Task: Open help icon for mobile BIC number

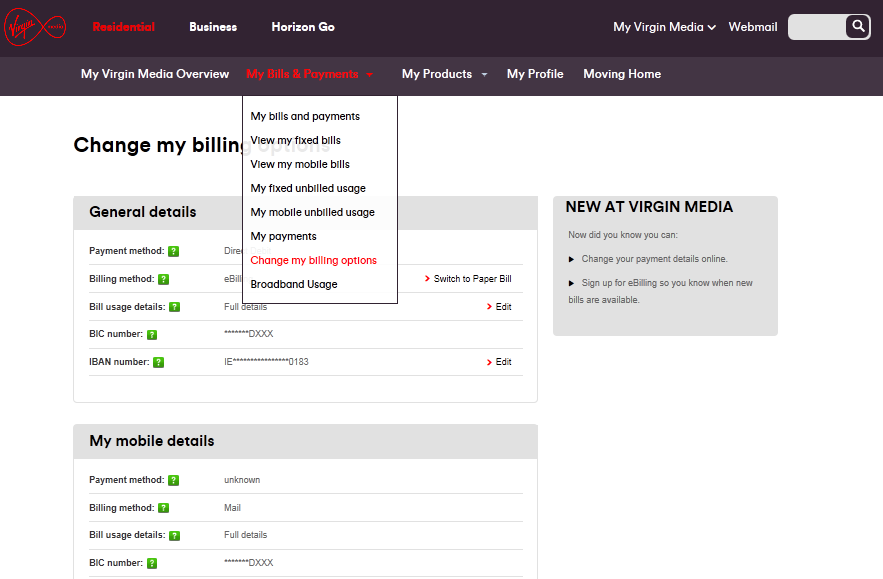Action: 152,563
